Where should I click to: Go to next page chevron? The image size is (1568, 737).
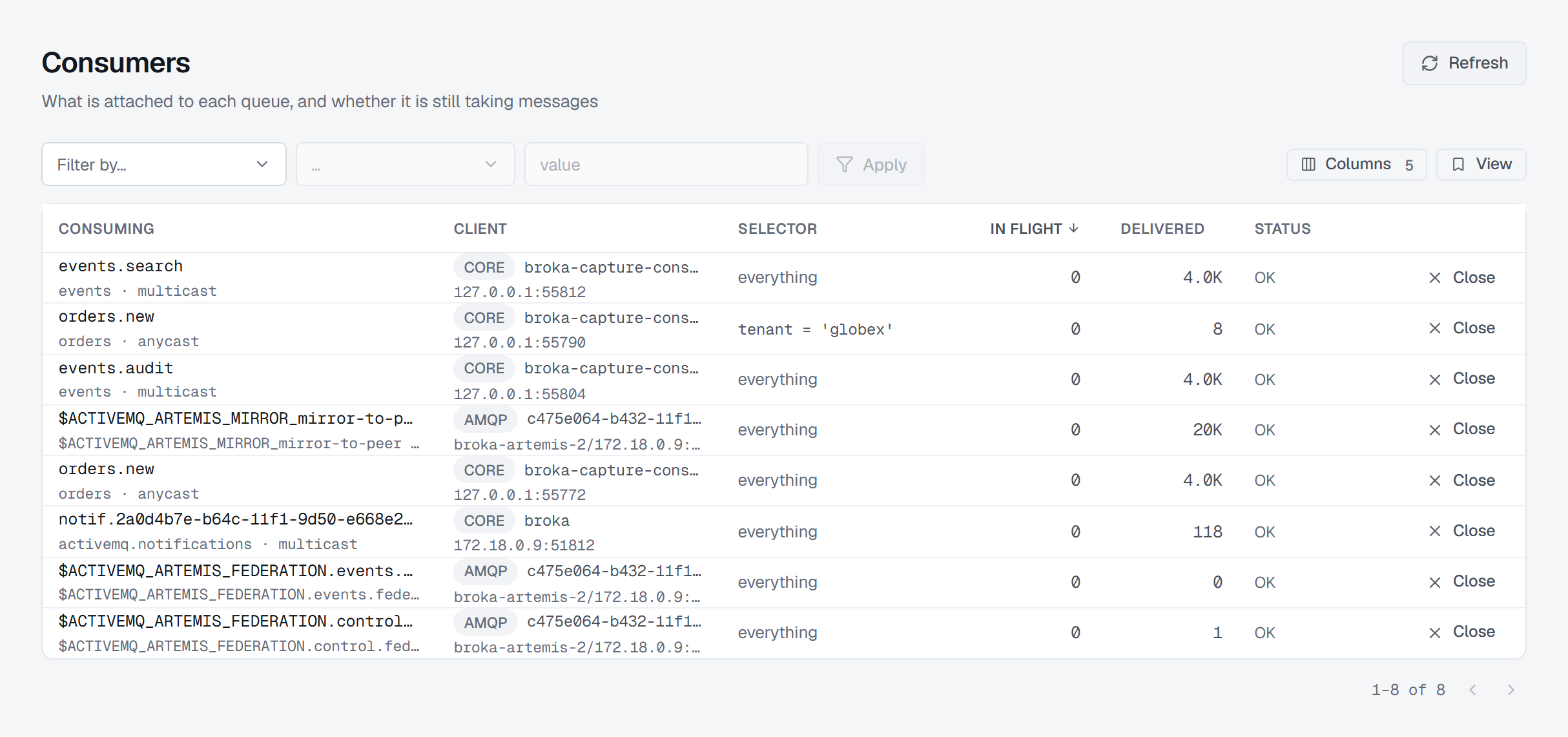[x=1511, y=690]
